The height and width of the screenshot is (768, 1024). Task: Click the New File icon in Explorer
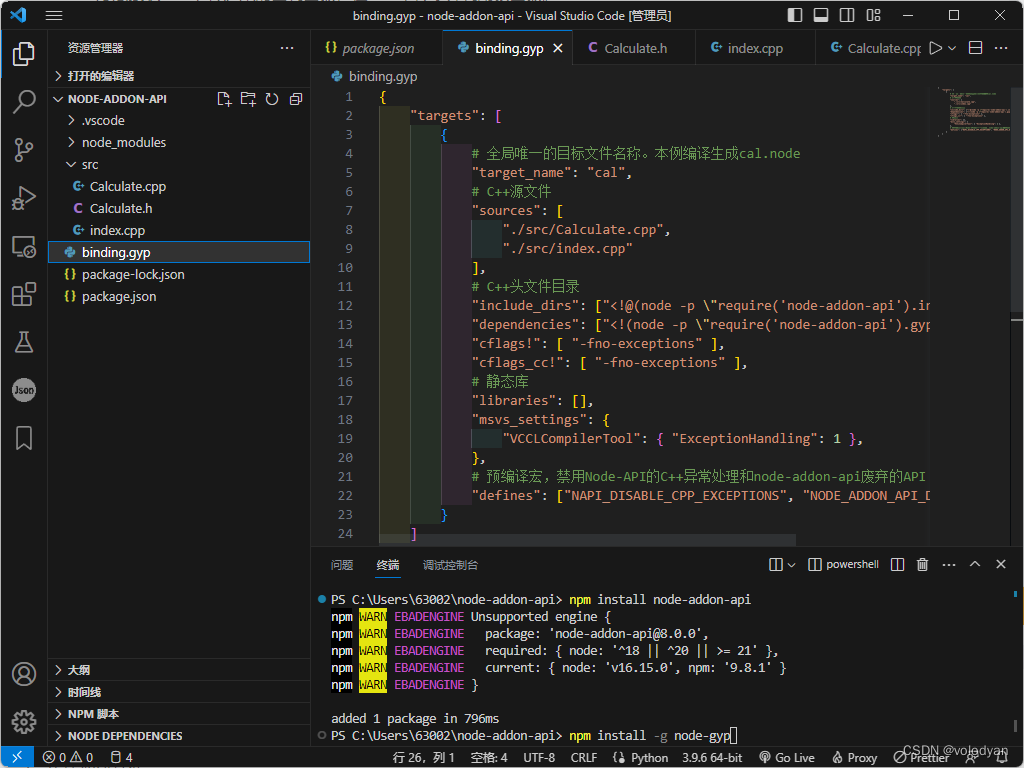[x=224, y=99]
